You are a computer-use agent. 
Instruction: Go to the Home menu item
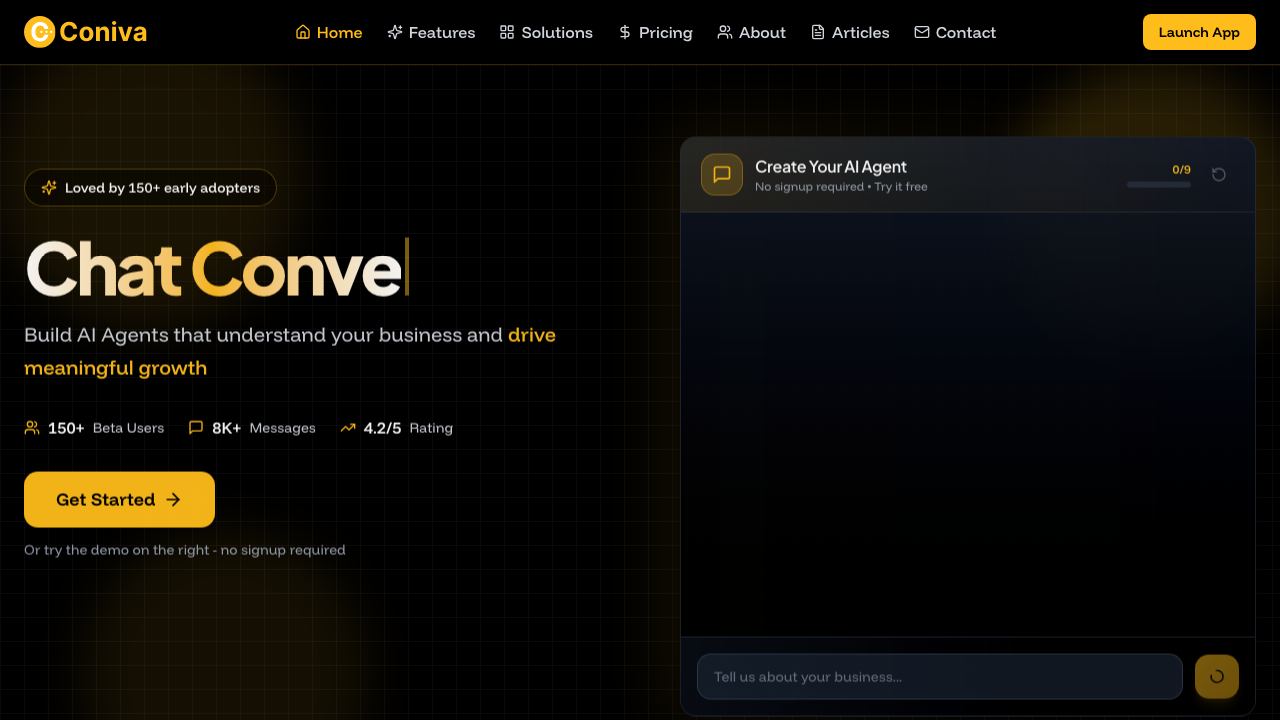tap(329, 32)
